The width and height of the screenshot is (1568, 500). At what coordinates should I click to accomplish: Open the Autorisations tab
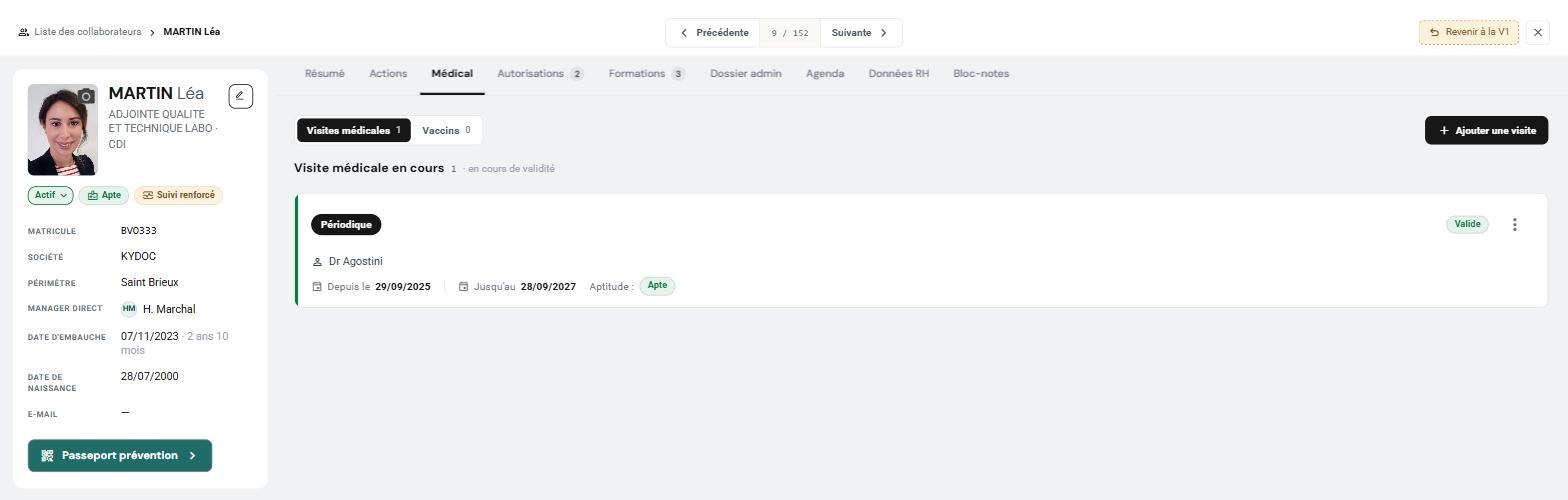(540, 74)
